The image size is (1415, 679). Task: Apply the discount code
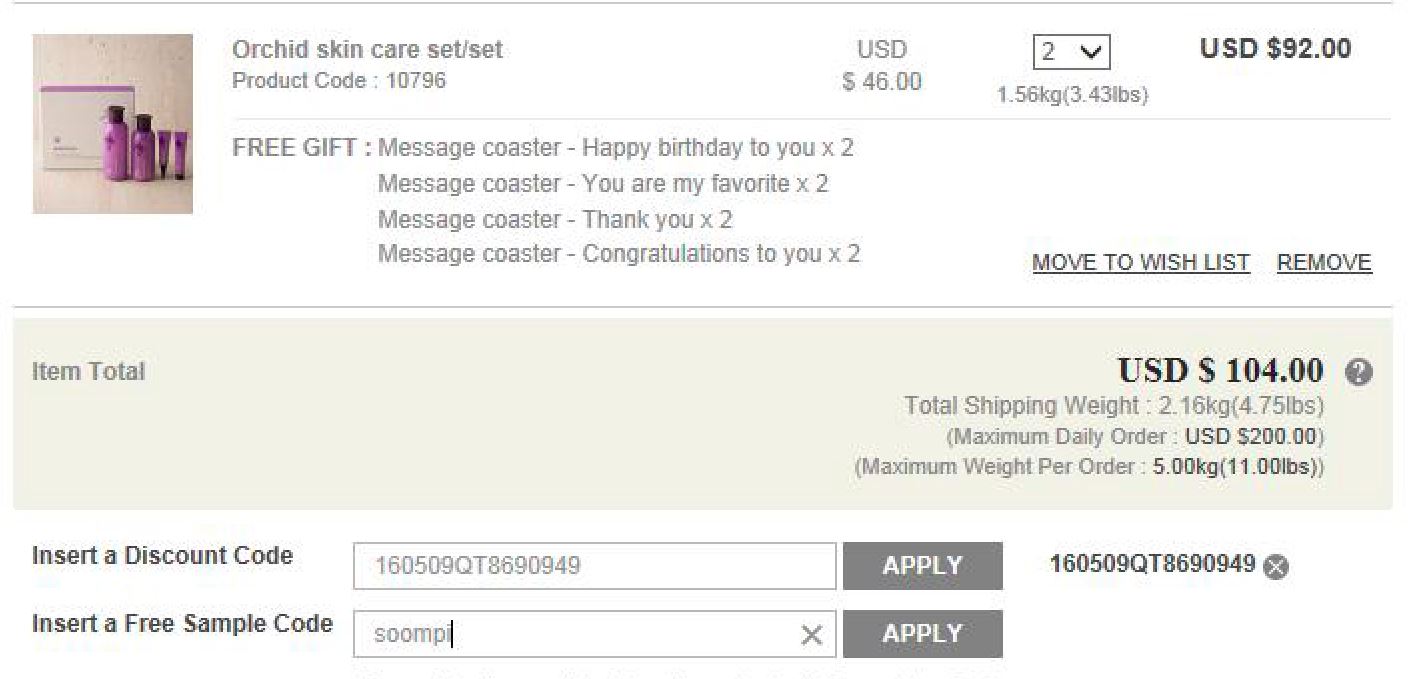pyautogui.click(x=921, y=563)
